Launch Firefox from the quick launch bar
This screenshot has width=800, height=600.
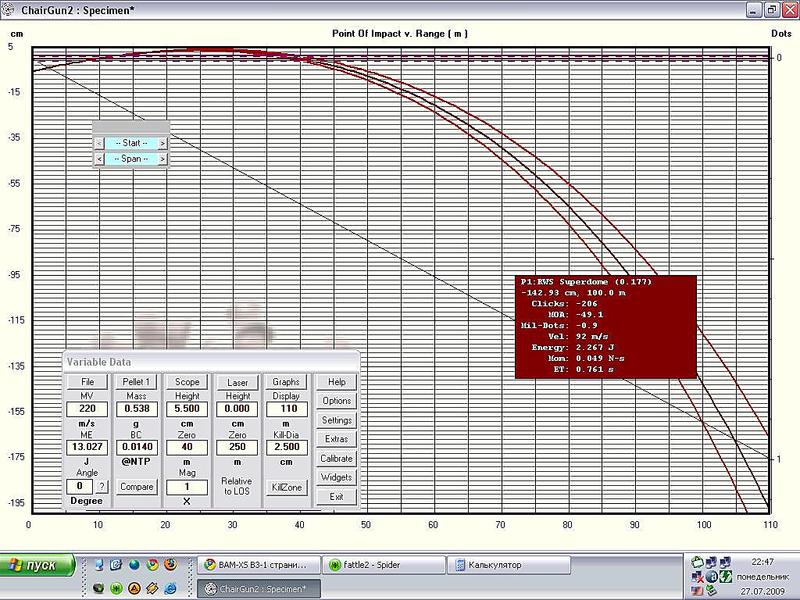(170, 565)
